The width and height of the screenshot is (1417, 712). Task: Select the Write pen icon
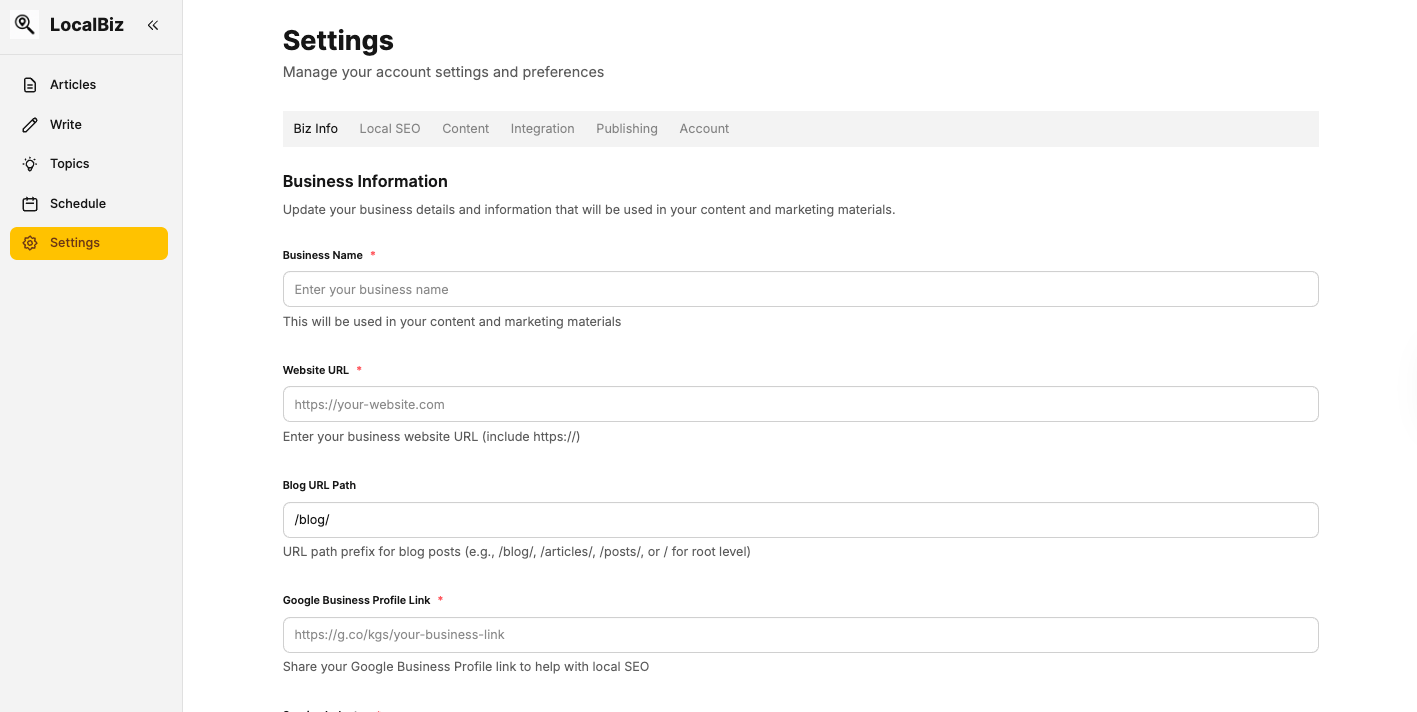[28, 124]
